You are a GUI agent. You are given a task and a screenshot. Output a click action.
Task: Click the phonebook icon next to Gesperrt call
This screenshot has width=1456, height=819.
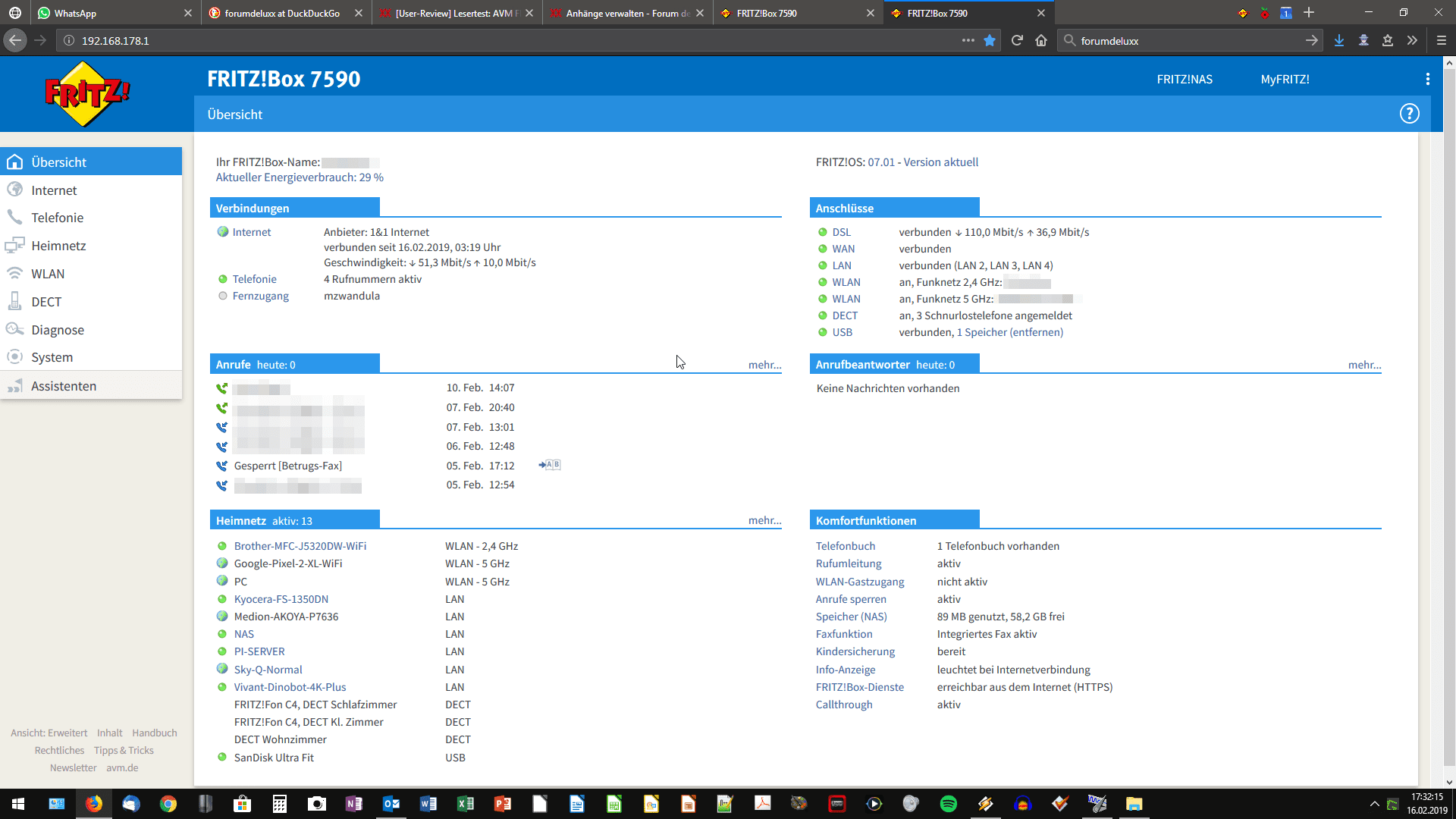pyautogui.click(x=550, y=465)
